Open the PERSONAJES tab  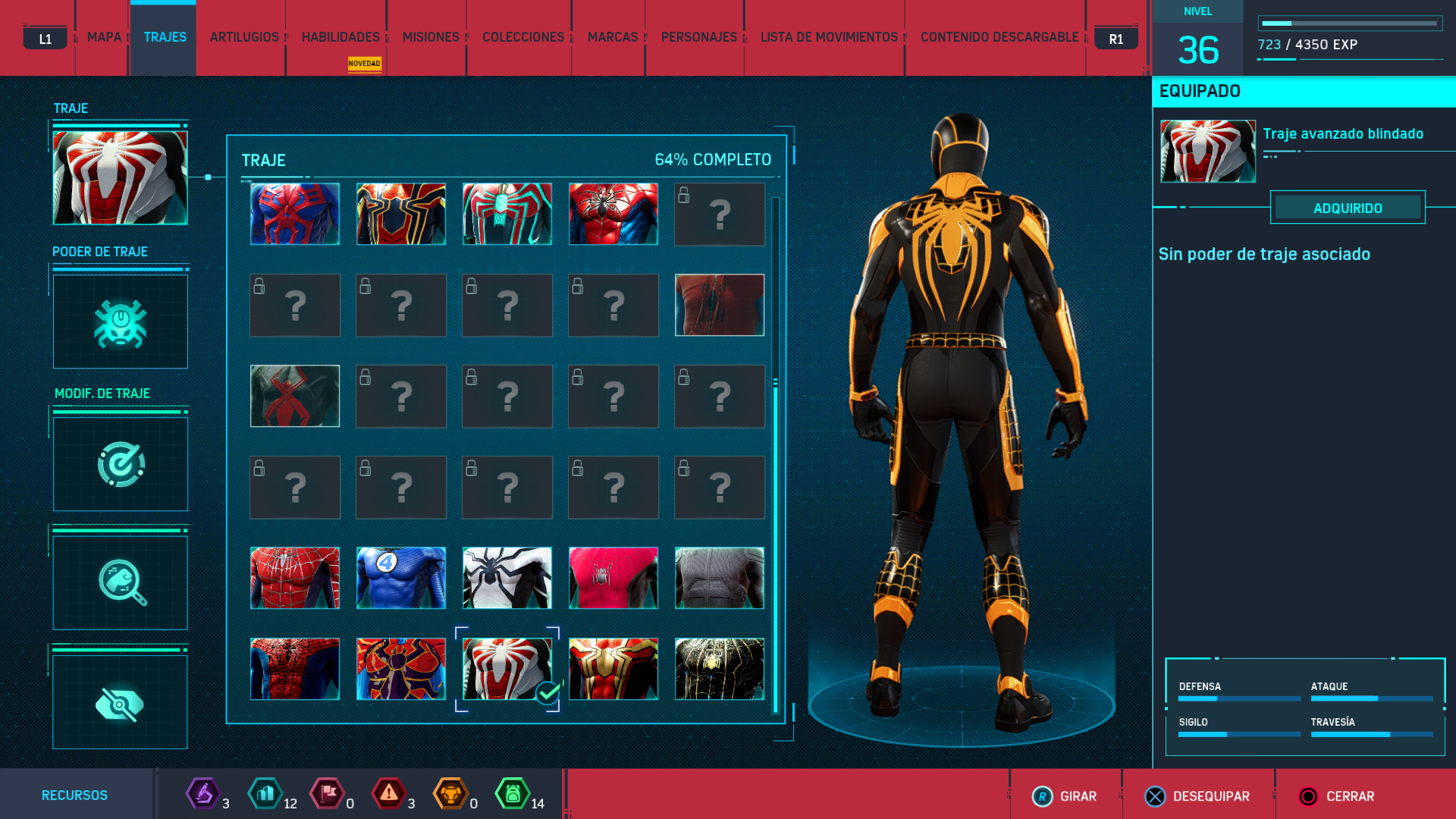tap(699, 37)
